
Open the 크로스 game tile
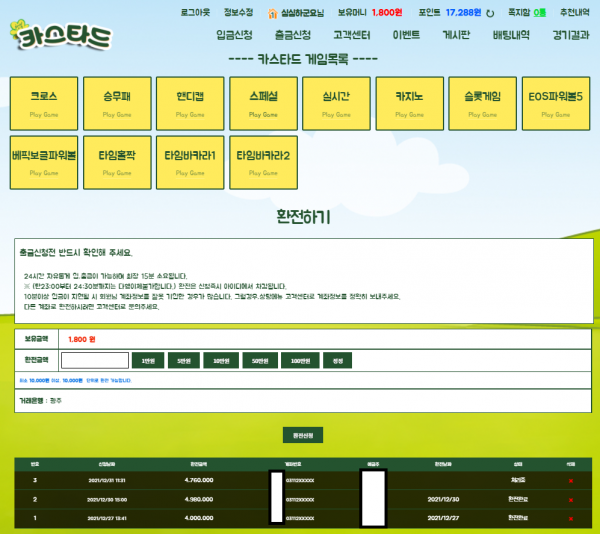point(44,103)
